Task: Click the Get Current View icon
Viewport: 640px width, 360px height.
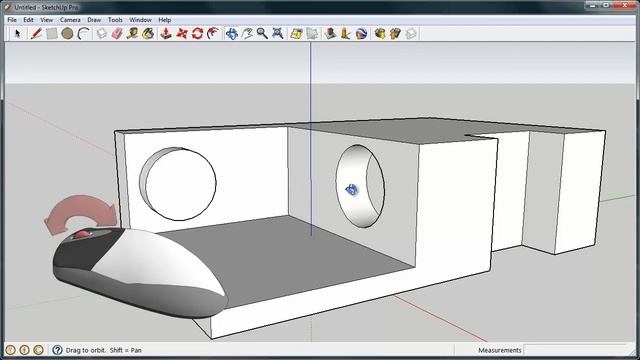Action: click(x=296, y=33)
